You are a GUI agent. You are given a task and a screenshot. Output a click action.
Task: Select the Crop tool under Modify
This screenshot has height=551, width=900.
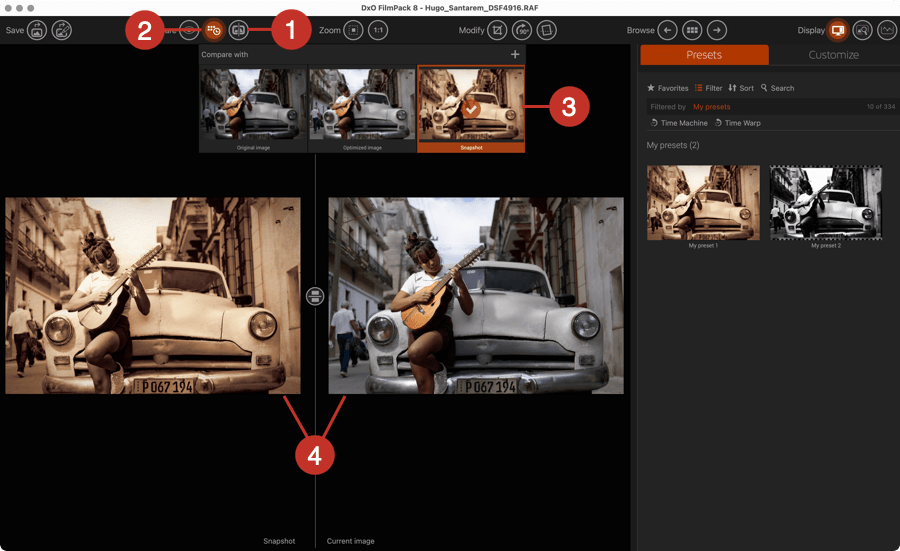click(497, 31)
